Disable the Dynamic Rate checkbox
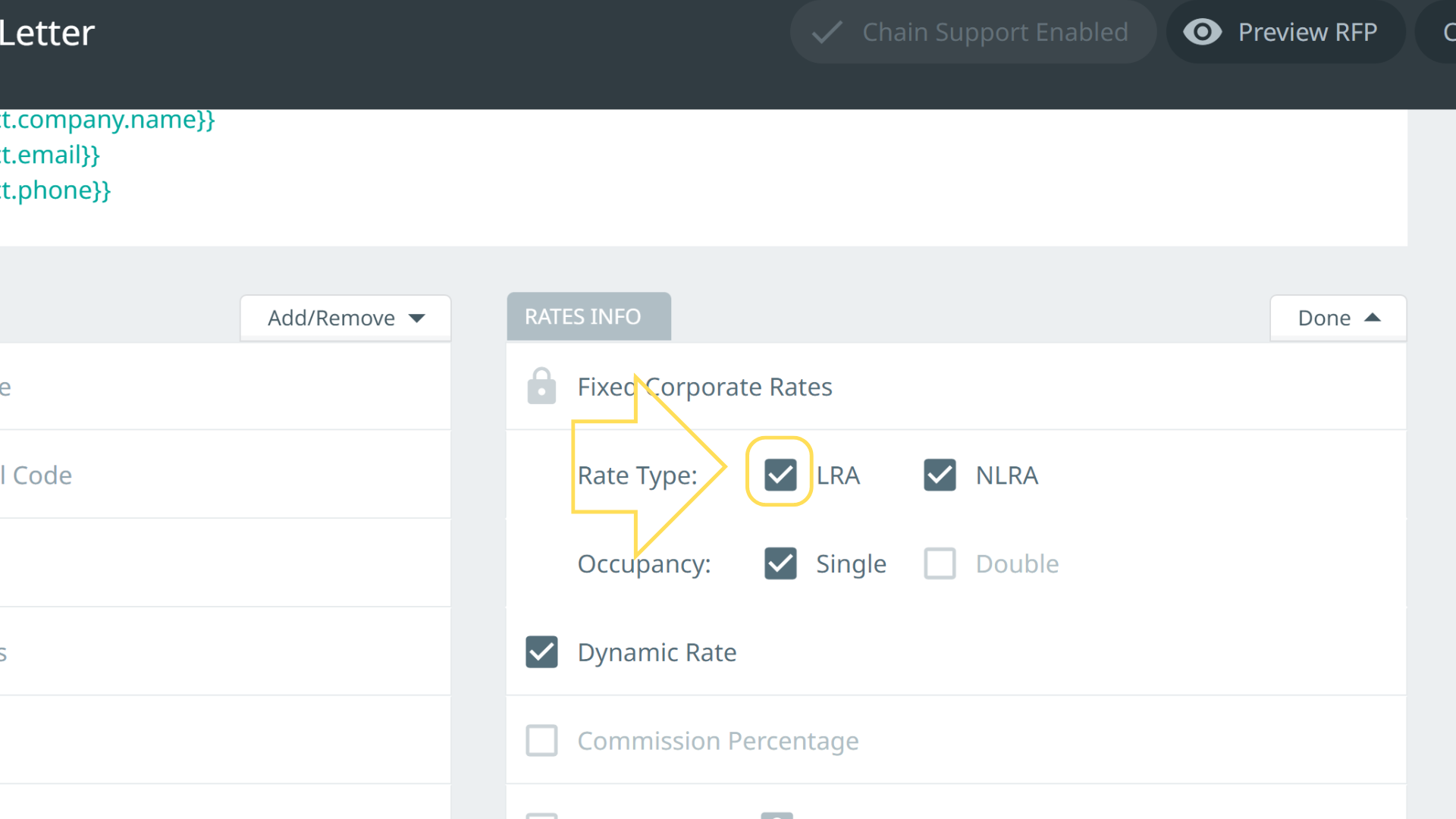 pyautogui.click(x=541, y=652)
